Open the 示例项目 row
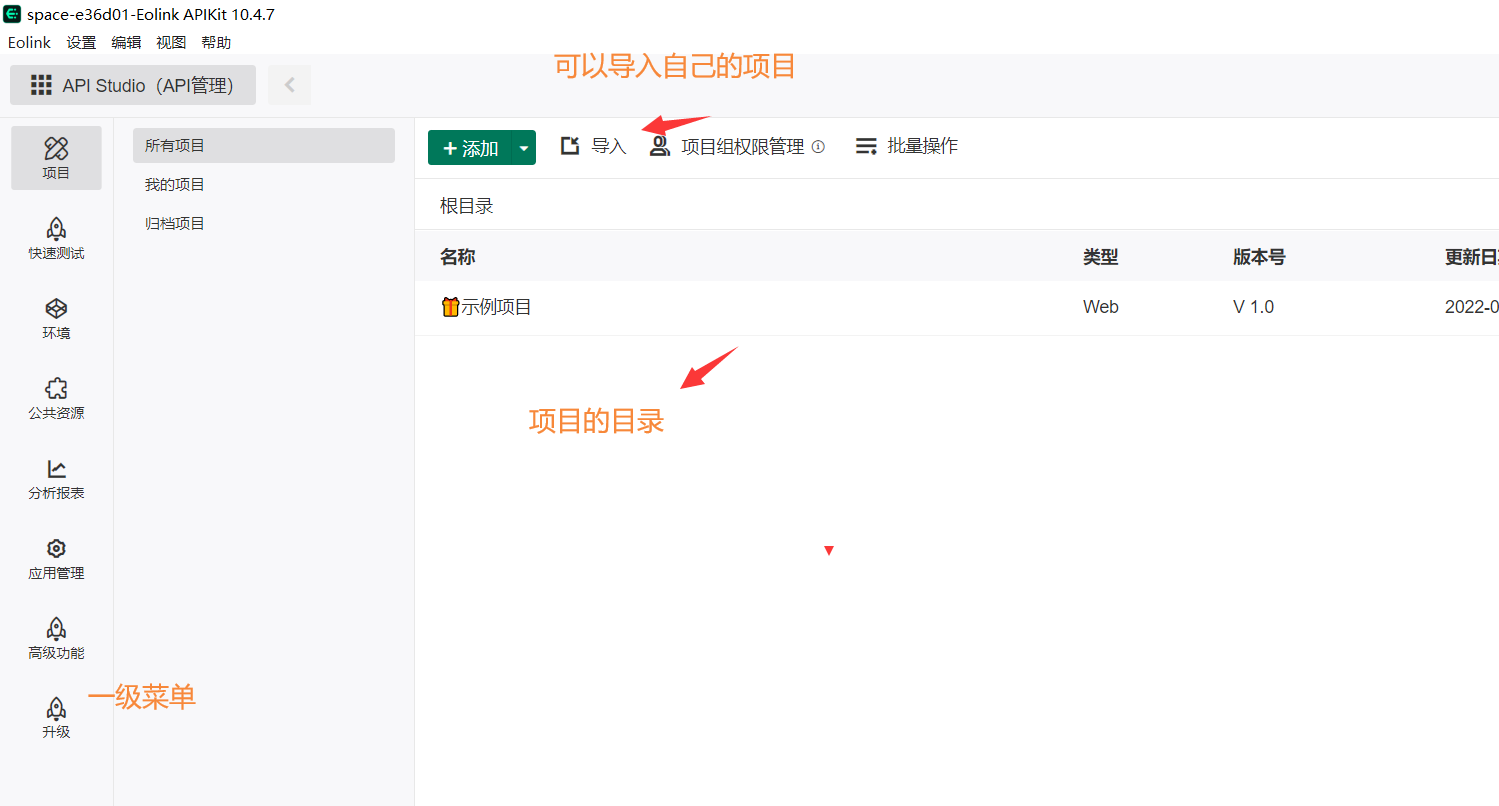Screen dimensions: 1499x806 click(957, 307)
